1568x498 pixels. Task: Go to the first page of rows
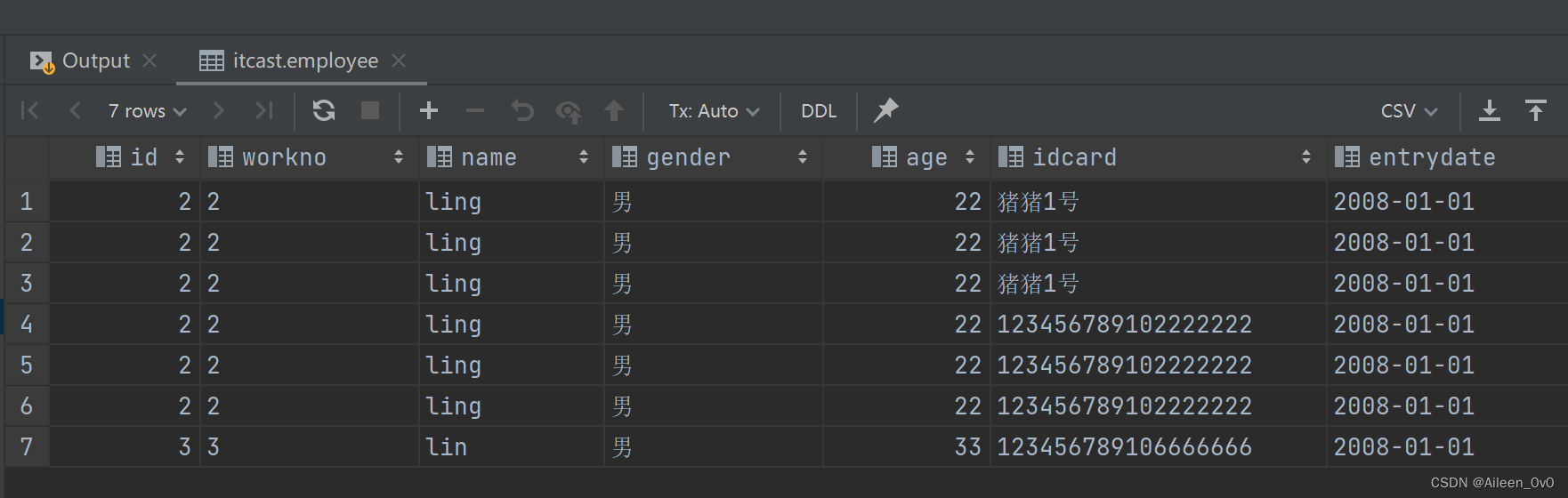(30, 110)
